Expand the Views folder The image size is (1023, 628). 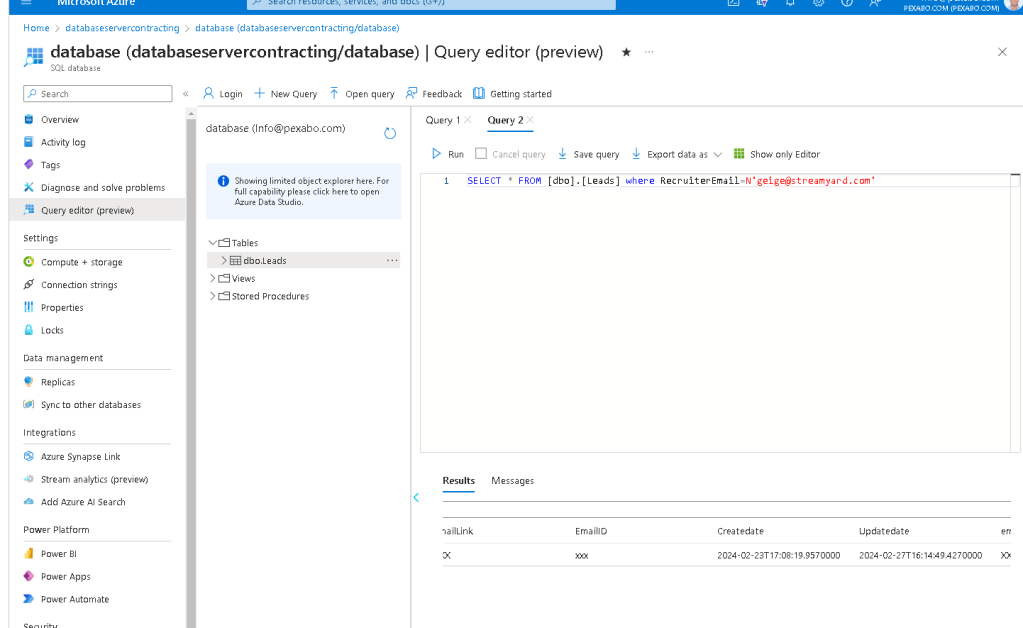(x=213, y=278)
